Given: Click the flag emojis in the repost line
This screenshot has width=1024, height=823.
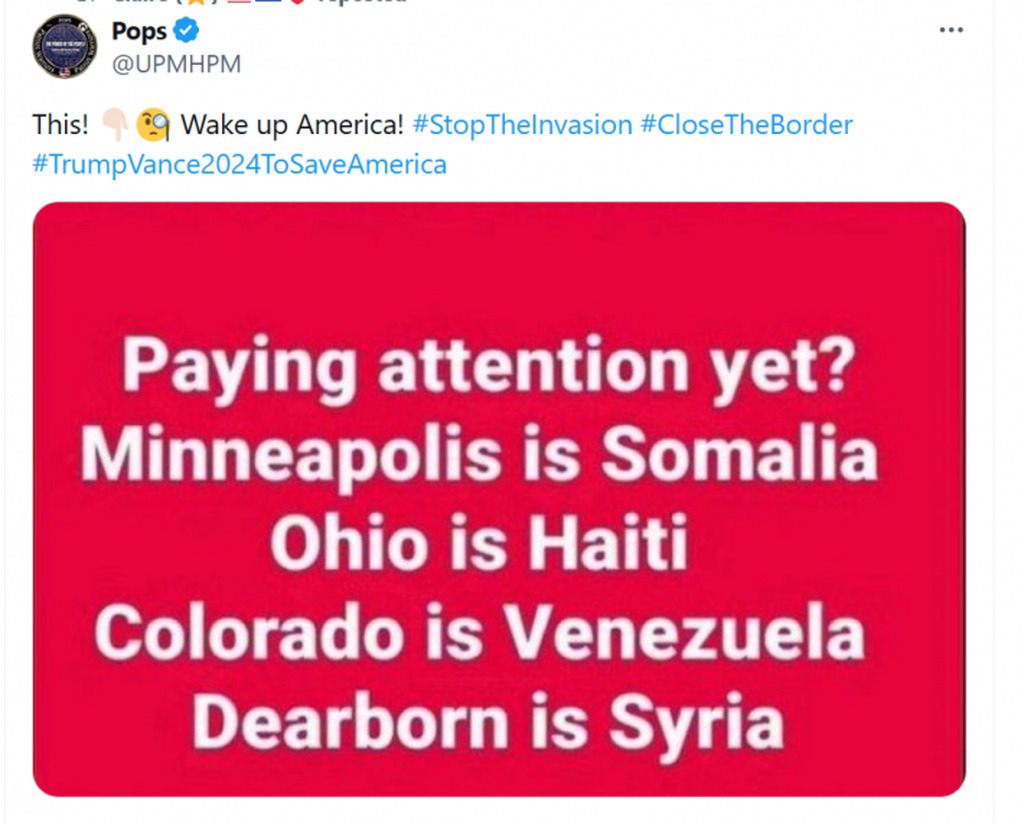Looking at the screenshot, I should (265, 3).
